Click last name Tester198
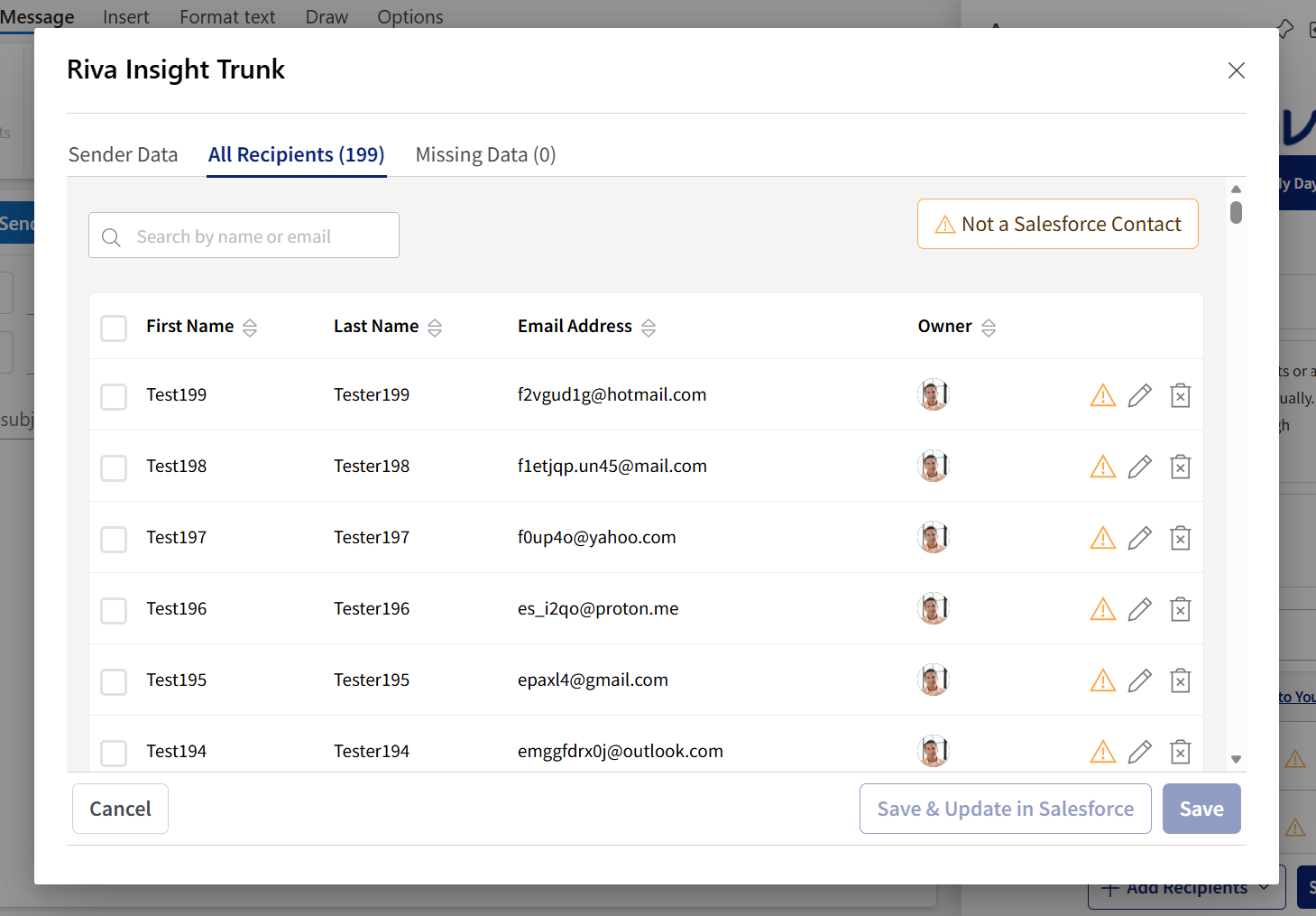The image size is (1316, 916). tap(372, 467)
